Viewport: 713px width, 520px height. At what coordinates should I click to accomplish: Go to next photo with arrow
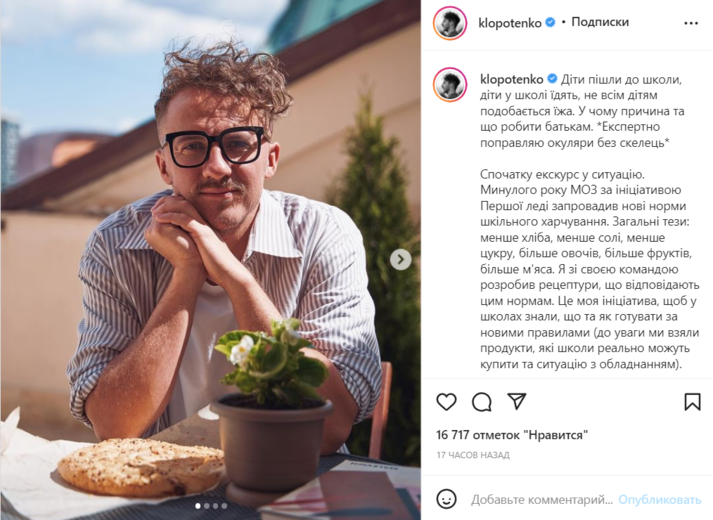[401, 260]
